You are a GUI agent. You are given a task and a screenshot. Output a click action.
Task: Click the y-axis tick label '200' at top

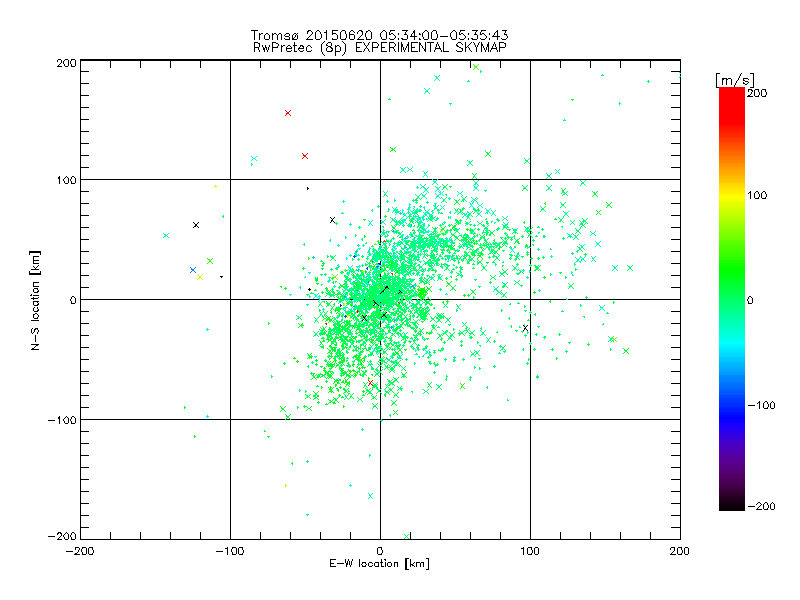tap(66, 63)
